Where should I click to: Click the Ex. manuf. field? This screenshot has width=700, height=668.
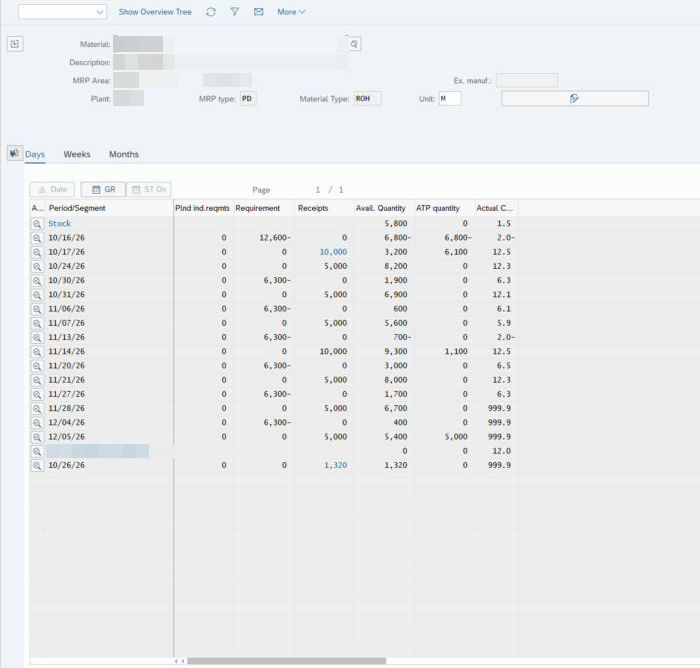tap(527, 80)
